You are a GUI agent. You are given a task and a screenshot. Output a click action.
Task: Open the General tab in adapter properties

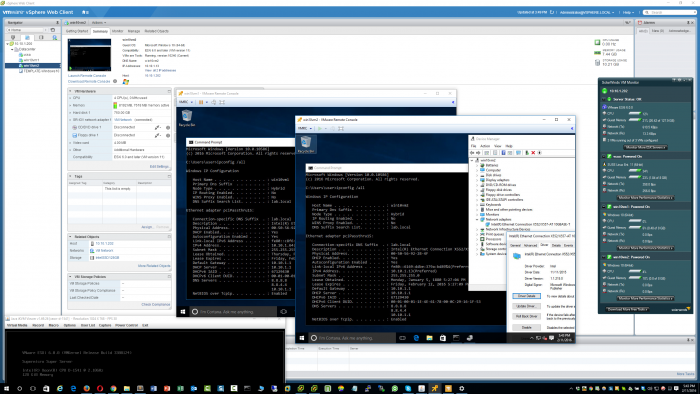515,245
